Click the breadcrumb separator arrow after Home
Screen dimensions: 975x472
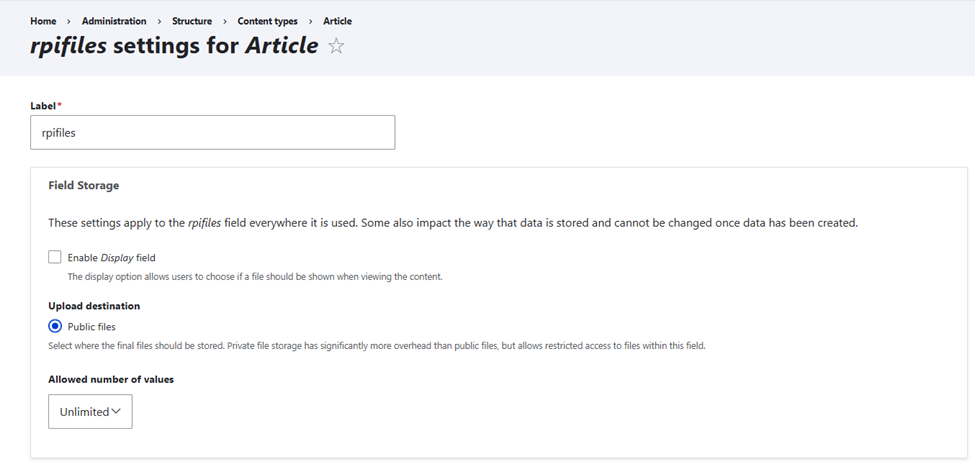click(69, 21)
